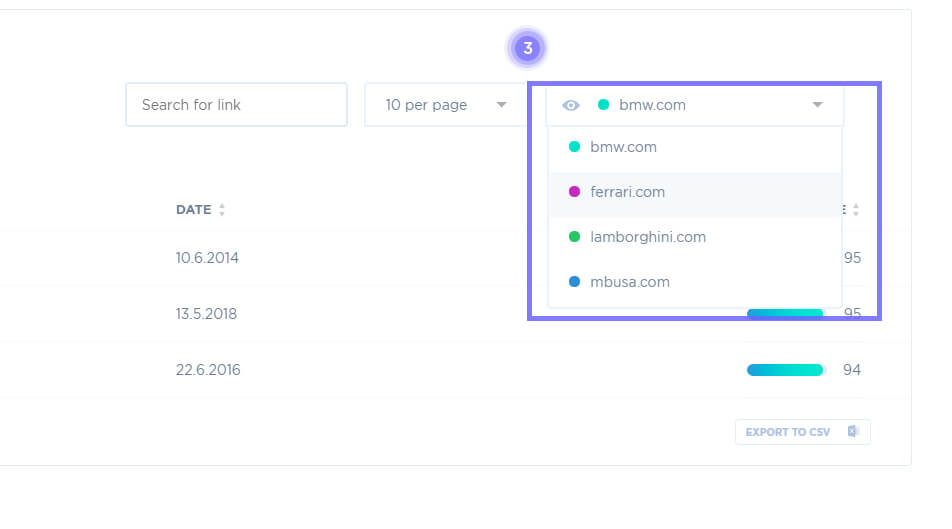The image size is (952, 529).
Task: Pick lamborghini.com from the dropdown options
Action: [x=695, y=237]
